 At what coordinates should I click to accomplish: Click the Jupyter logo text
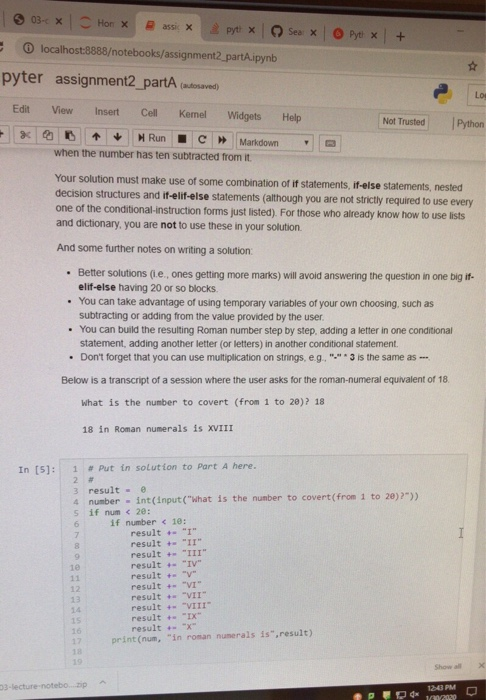point(21,77)
